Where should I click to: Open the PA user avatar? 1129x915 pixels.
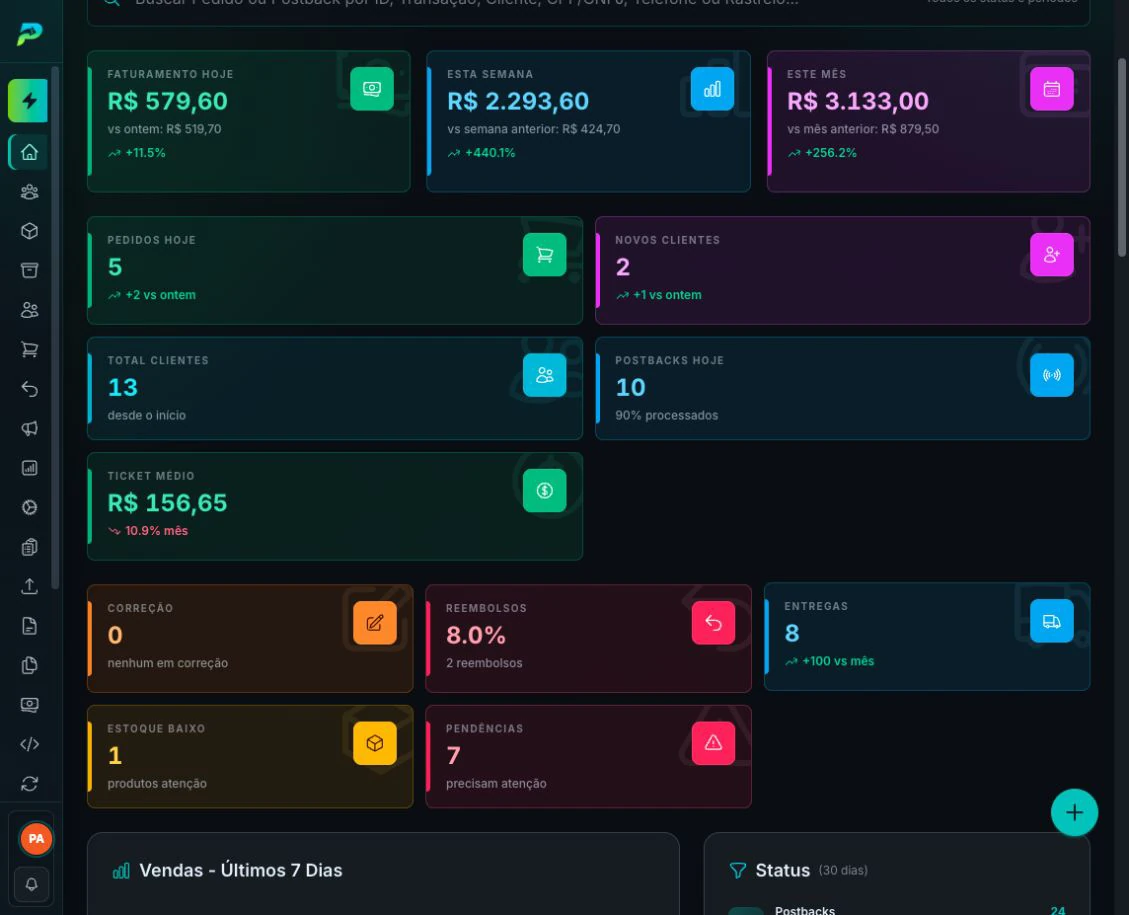tap(35, 839)
